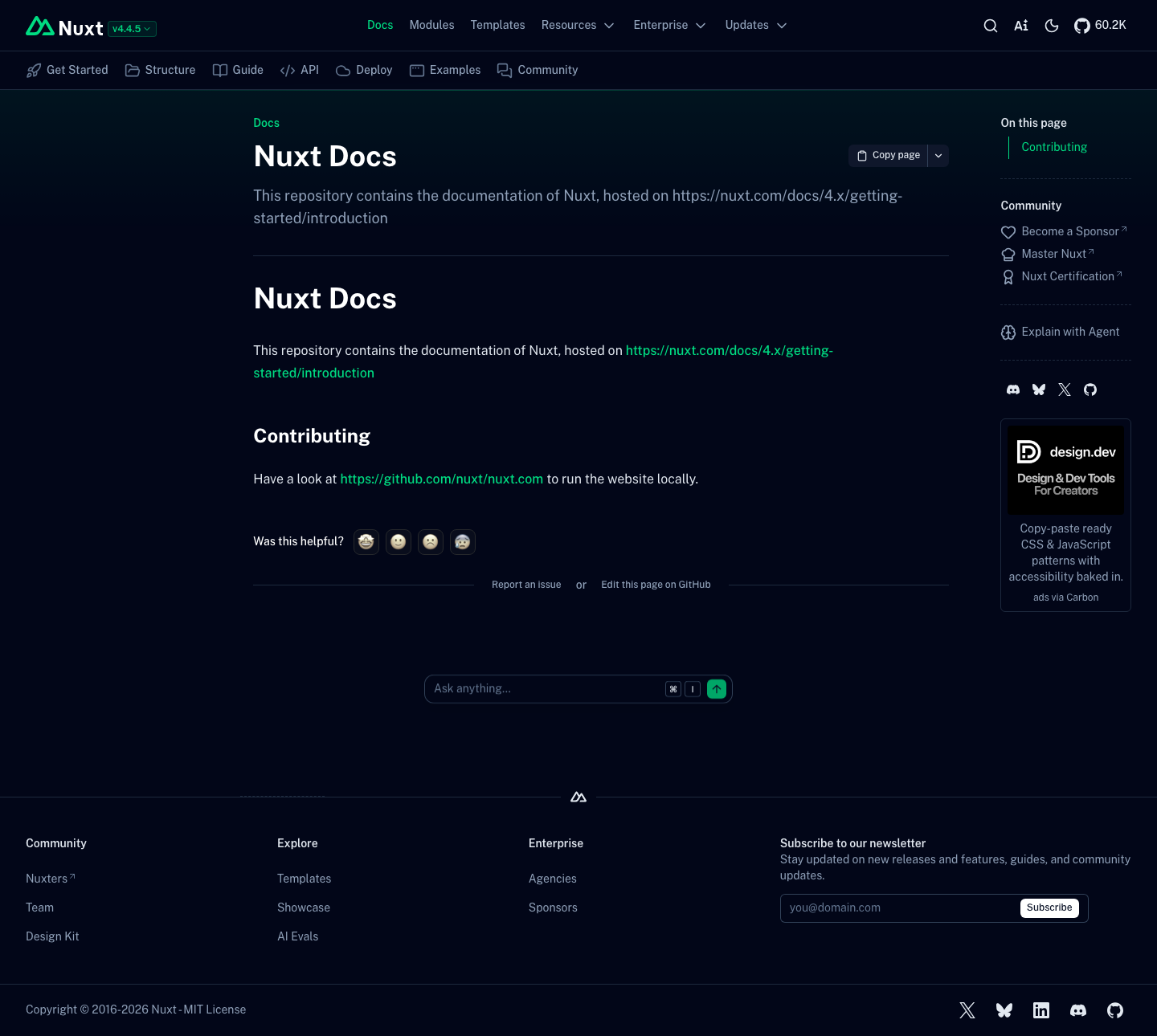
Task: Open the search icon in header
Action: [991, 26]
